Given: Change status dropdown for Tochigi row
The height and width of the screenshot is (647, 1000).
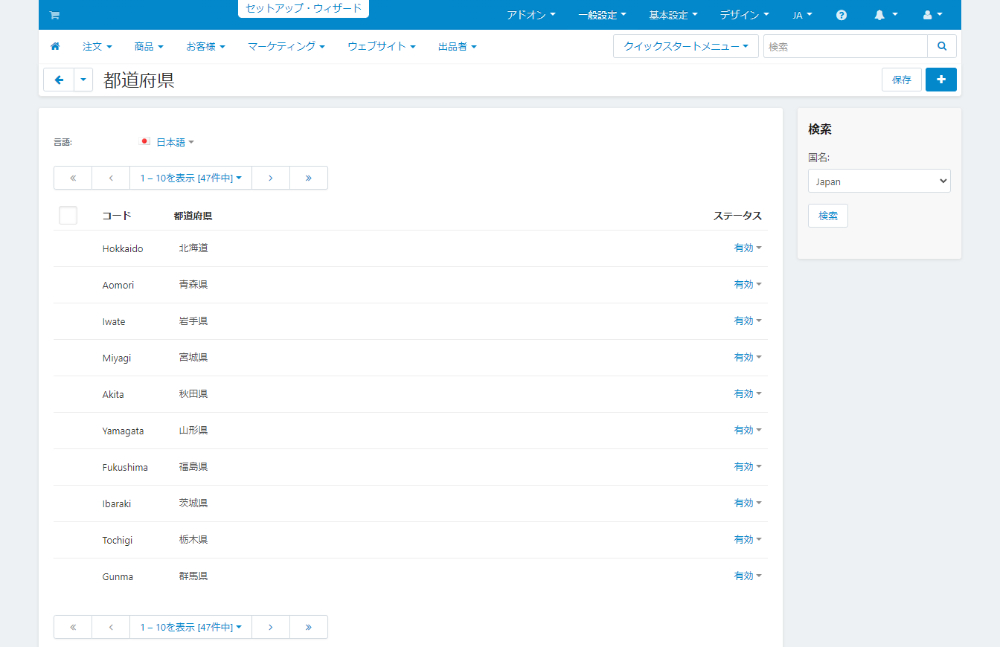Looking at the screenshot, I should pyautogui.click(x=747, y=539).
